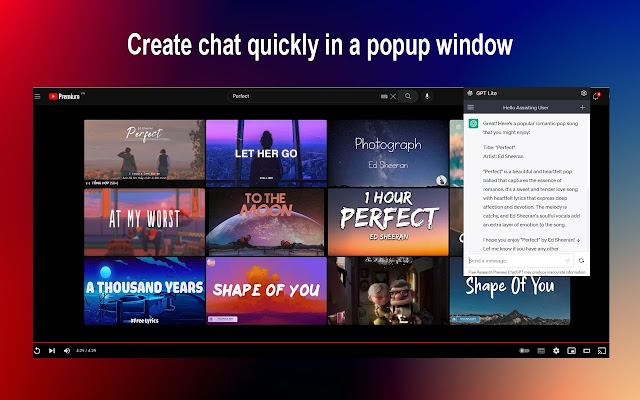Toggle the autoplay switch in player
This screenshot has height=400, width=640.
point(524,351)
